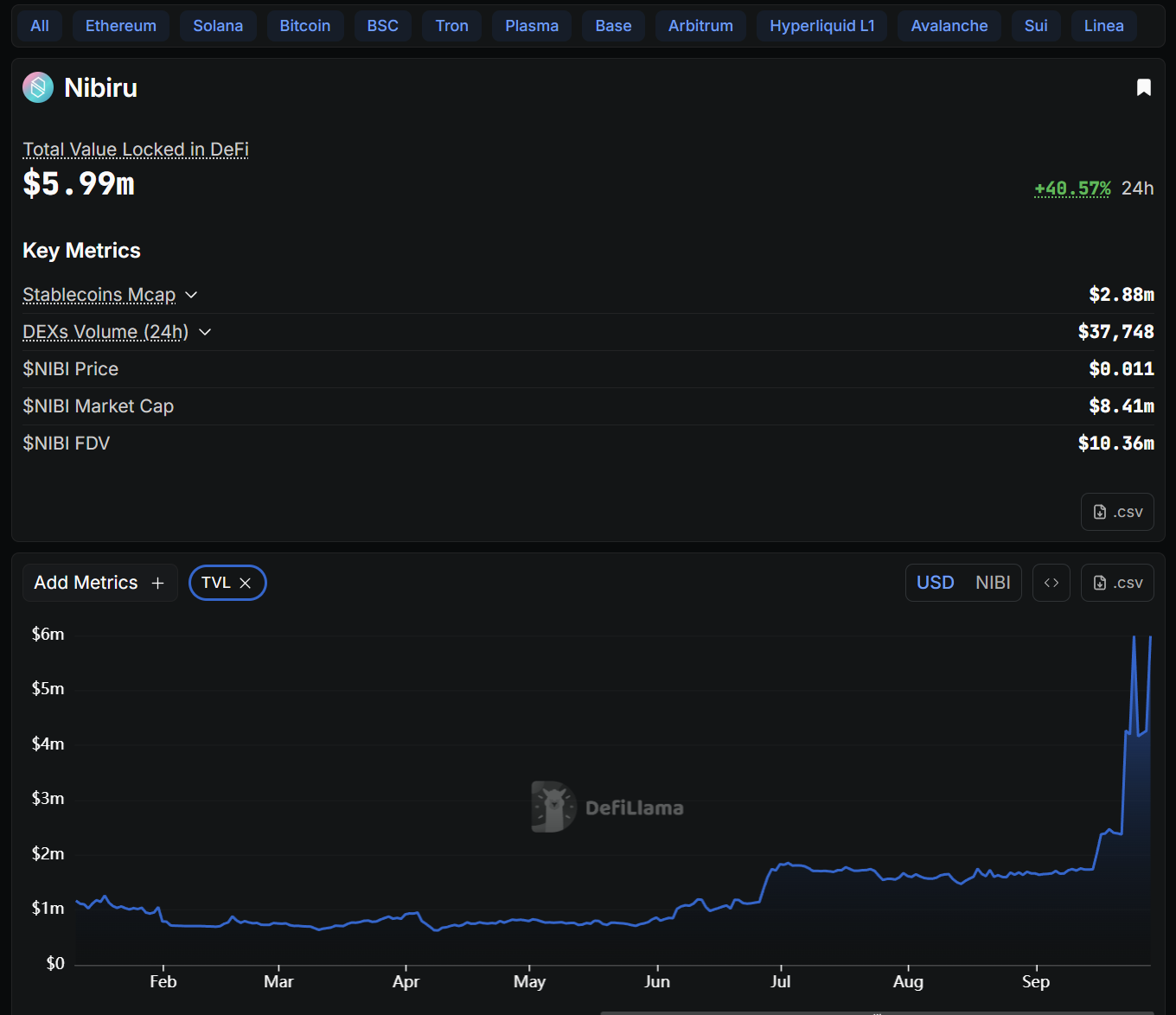Download chart data via the lower .csv button
1176x1015 pixels.
click(x=1117, y=583)
